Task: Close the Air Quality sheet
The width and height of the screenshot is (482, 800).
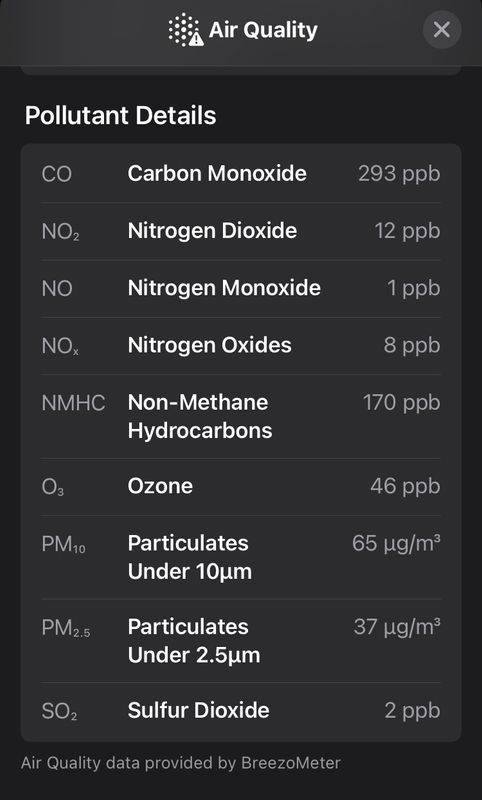Action: pyautogui.click(x=442, y=30)
